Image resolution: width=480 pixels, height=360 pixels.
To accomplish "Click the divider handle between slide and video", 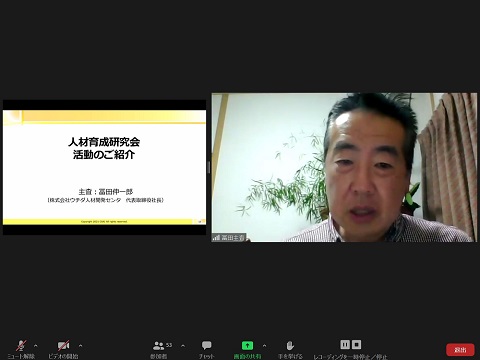I will pyautogui.click(x=209, y=167).
